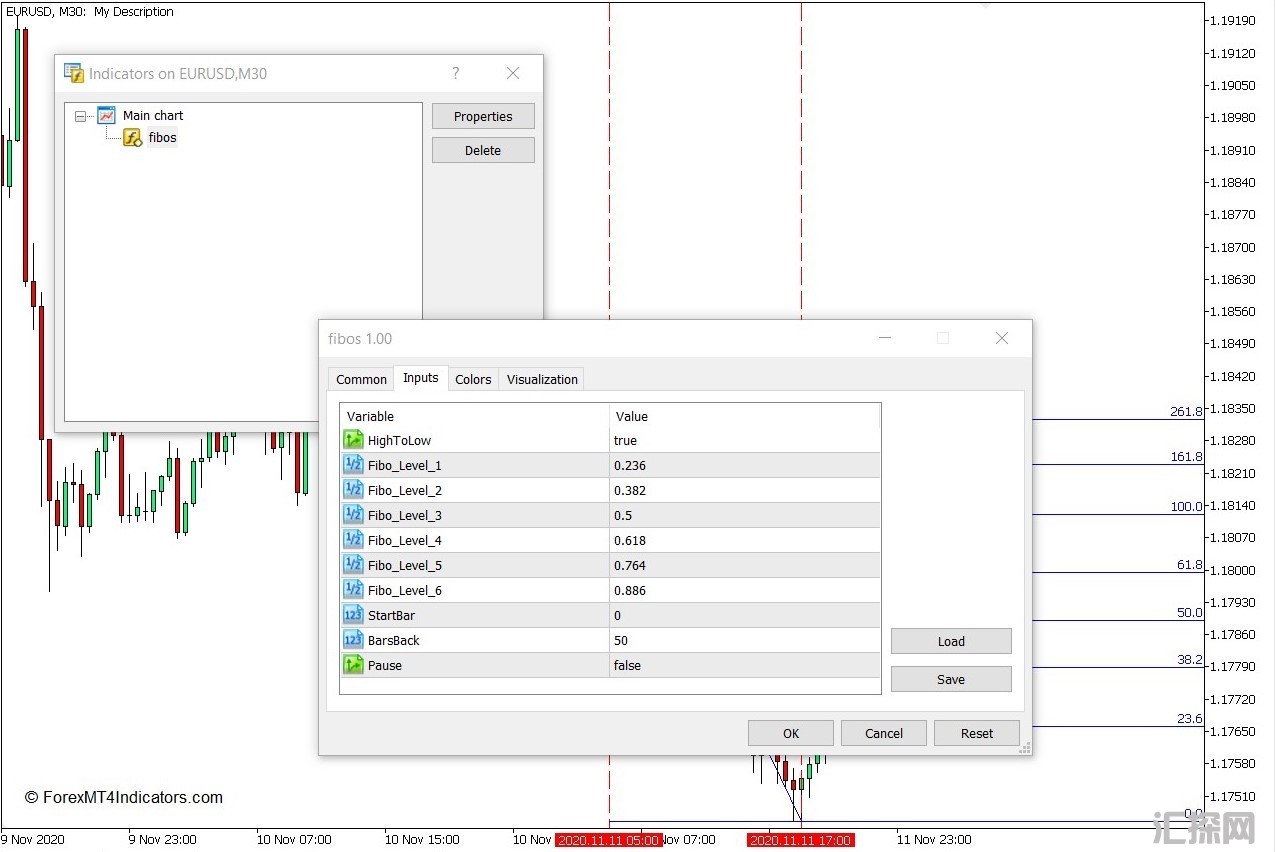Edit Fibo_Level_1 value 0.236

point(744,465)
